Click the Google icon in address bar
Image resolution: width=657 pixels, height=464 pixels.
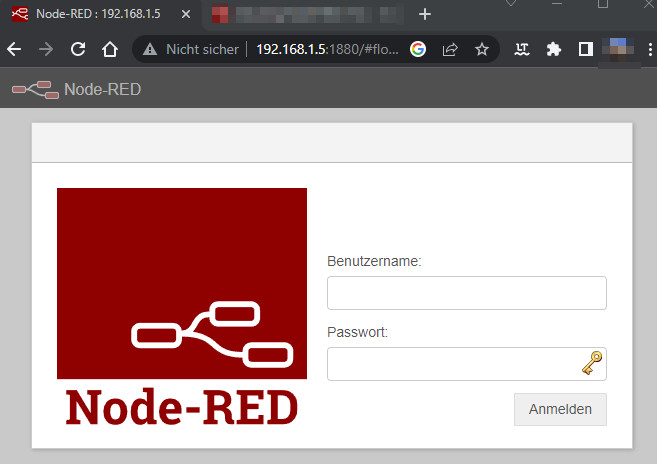(x=418, y=49)
